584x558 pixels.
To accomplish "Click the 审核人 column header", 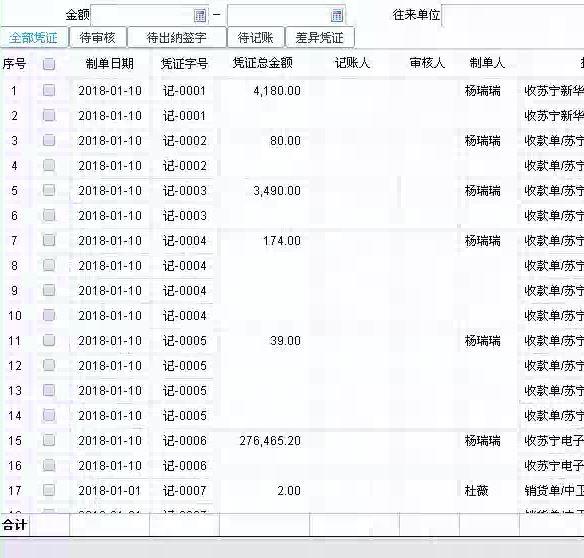I will [427, 63].
